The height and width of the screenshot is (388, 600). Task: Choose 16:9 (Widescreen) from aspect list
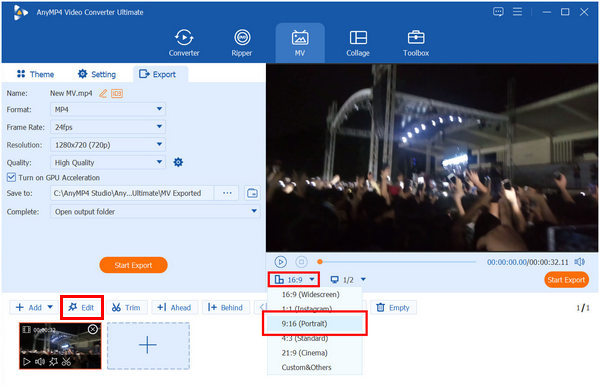[x=310, y=295]
